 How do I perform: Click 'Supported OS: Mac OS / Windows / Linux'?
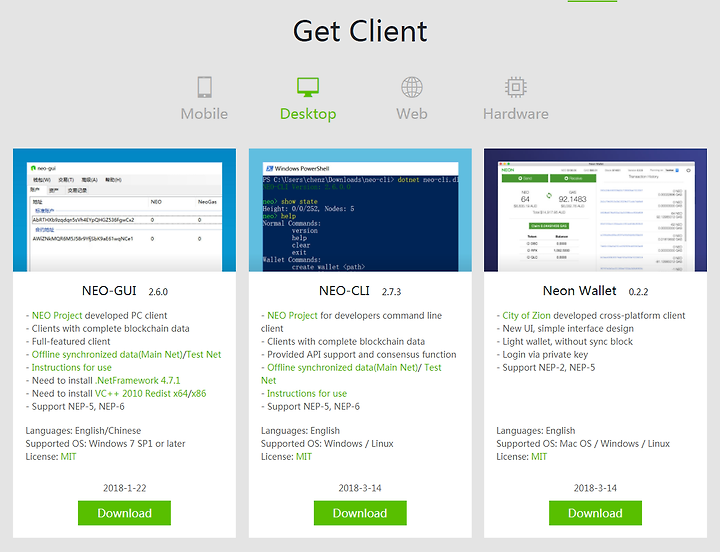(x=583, y=444)
